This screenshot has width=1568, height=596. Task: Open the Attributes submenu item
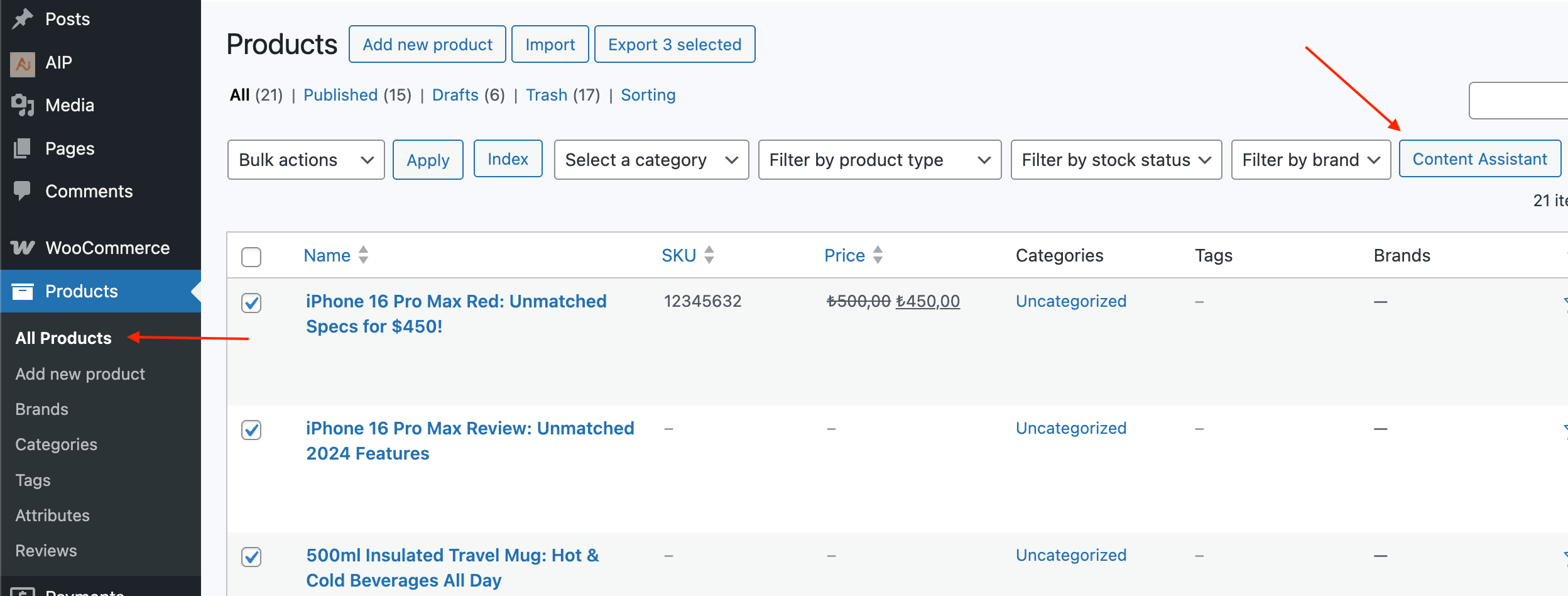click(x=53, y=516)
